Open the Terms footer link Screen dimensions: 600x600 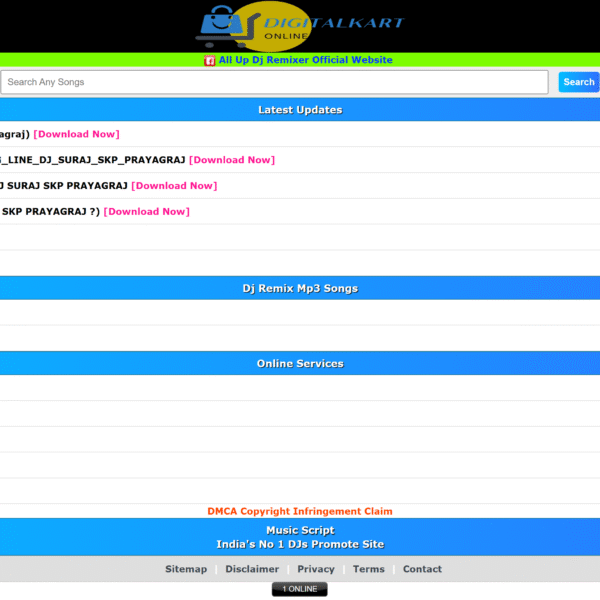[368, 569]
